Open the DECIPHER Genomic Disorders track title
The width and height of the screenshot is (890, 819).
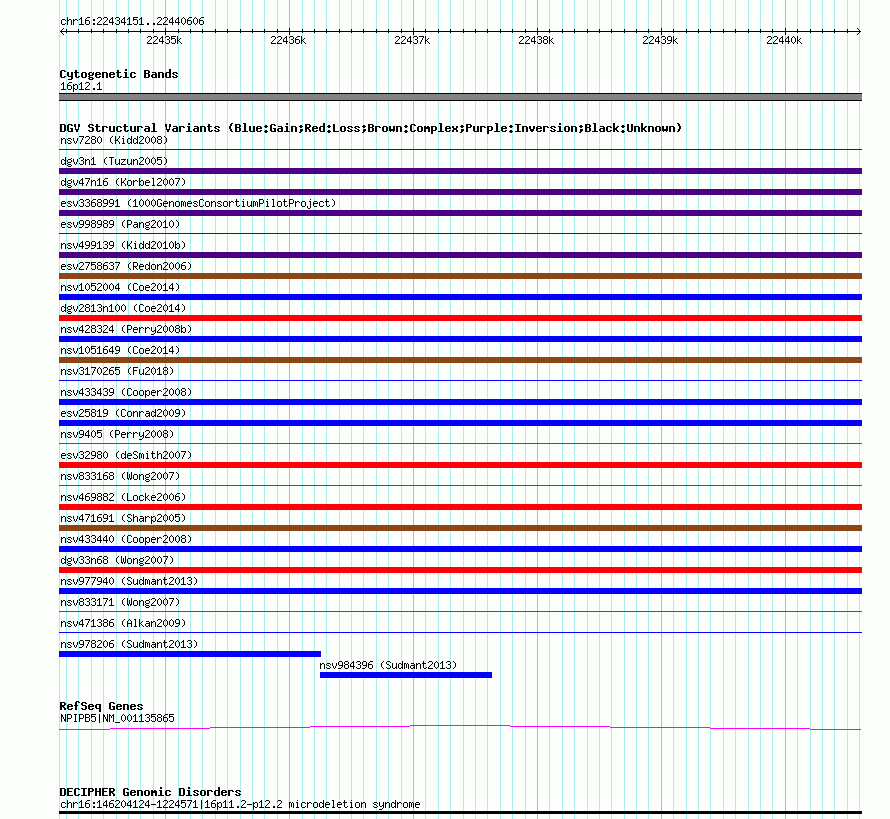(150, 792)
